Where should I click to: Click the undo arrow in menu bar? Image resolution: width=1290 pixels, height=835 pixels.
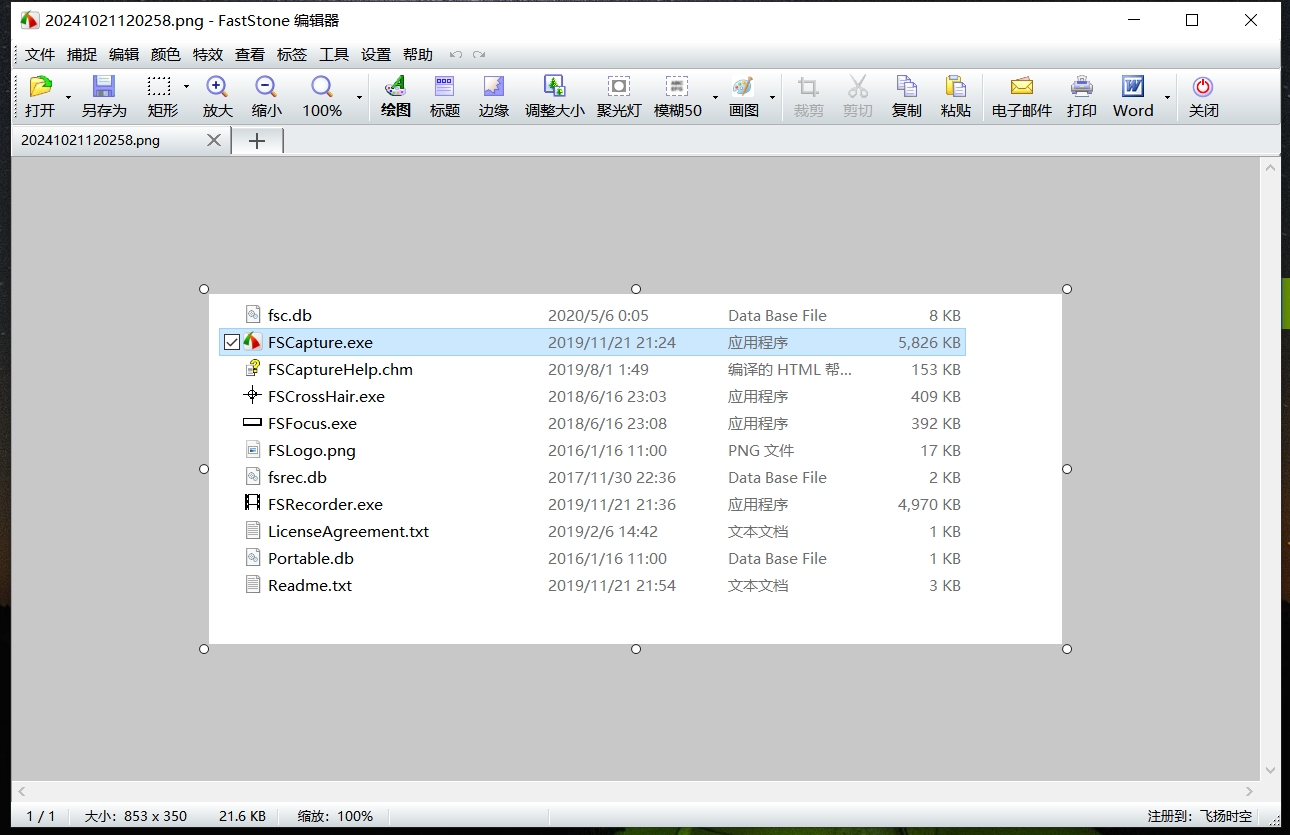click(x=456, y=55)
